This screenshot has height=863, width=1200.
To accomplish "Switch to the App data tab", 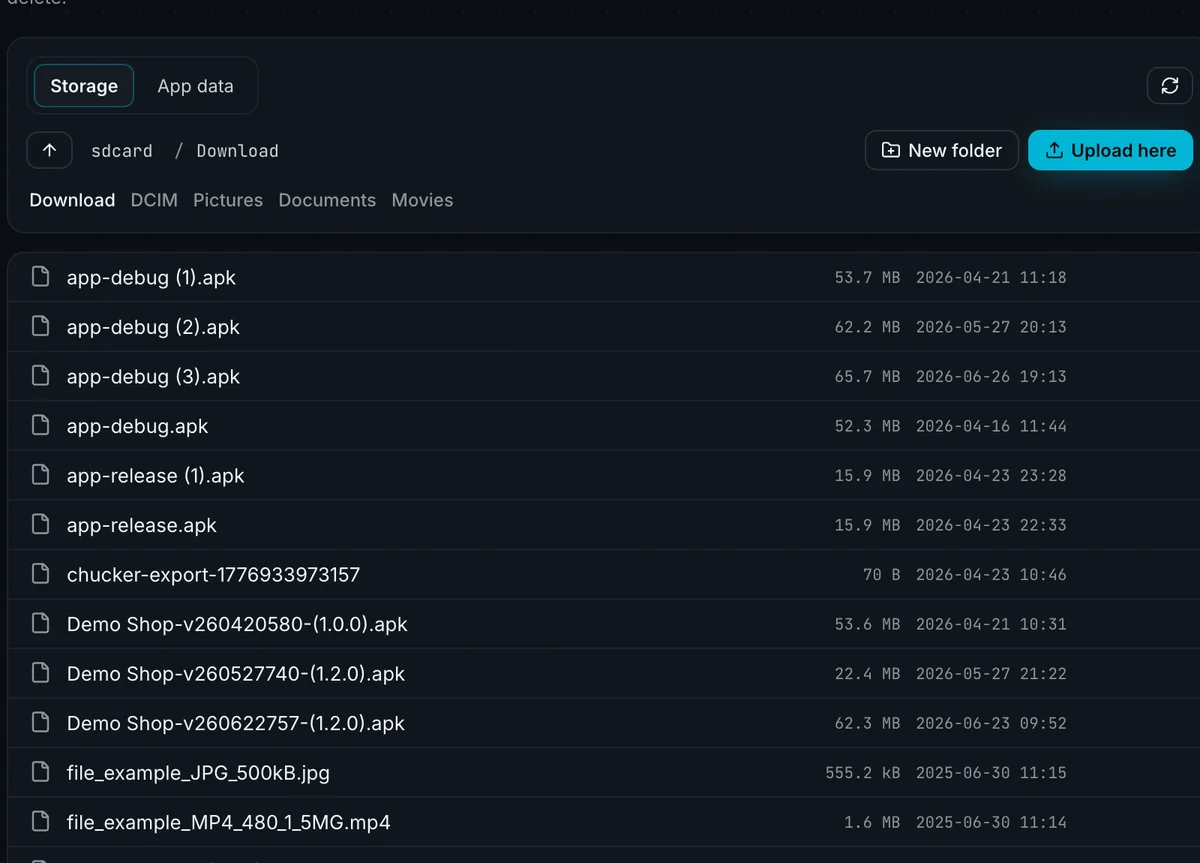I will coord(195,86).
